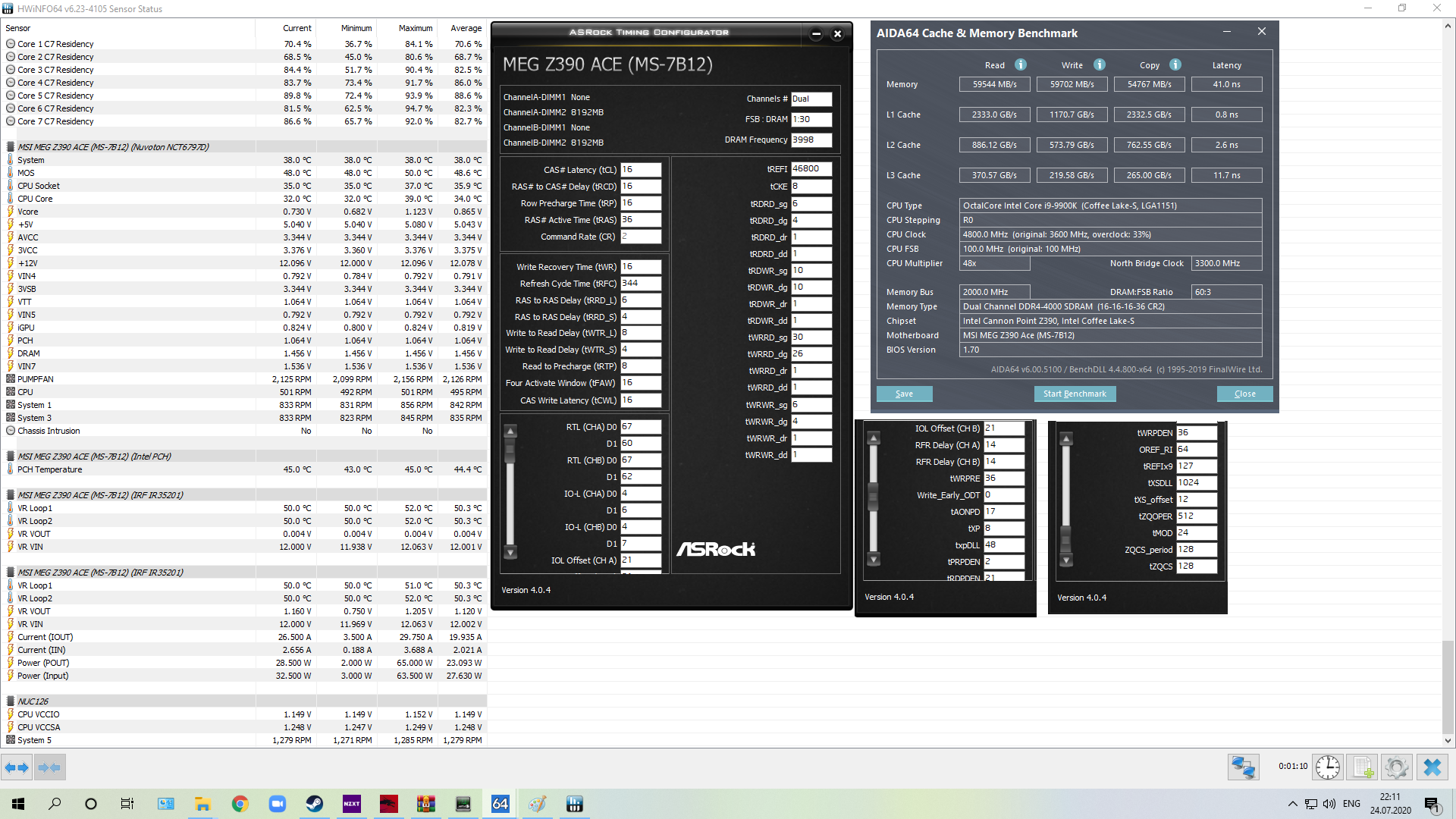
Task: Select the Nuvoton NCT6797D sensor group row
Action: click(x=114, y=147)
